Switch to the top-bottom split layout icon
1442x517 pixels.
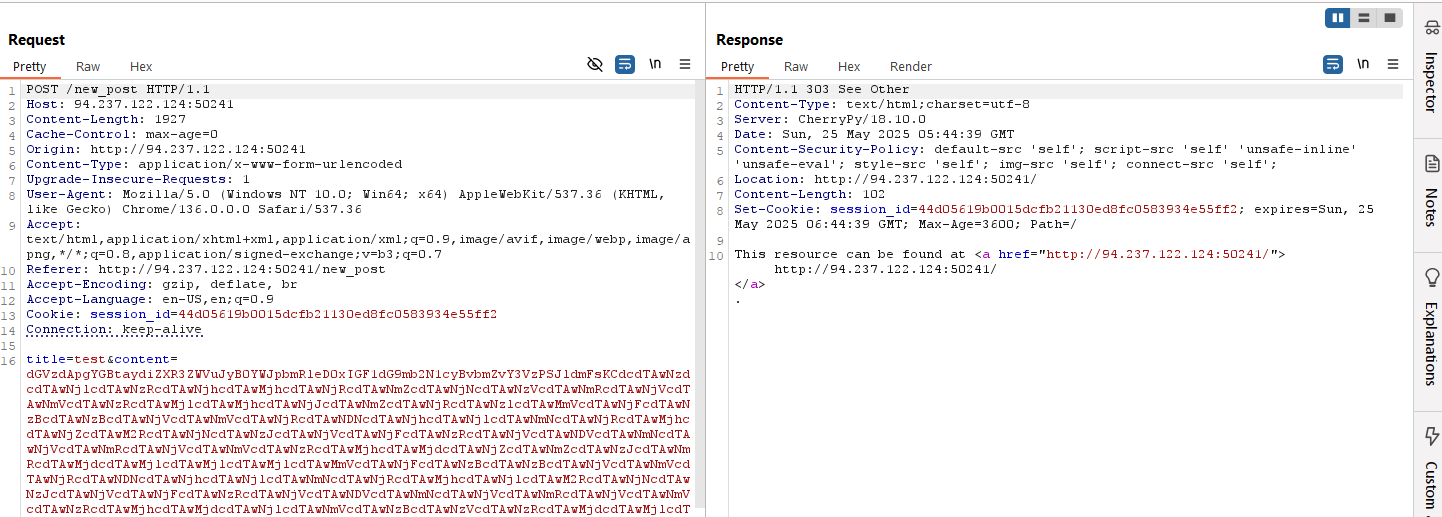coord(1364,18)
